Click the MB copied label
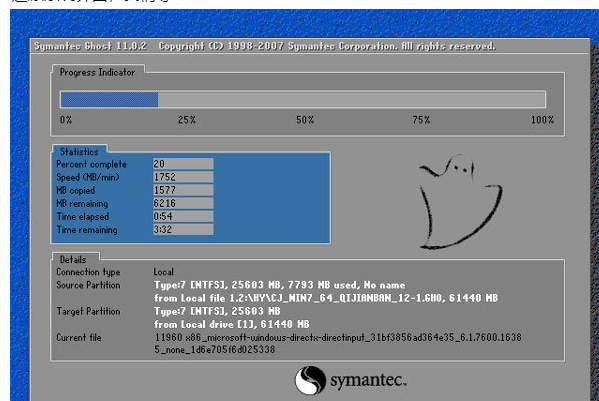Image resolution: width=599 pixels, height=401 pixels. point(76,190)
